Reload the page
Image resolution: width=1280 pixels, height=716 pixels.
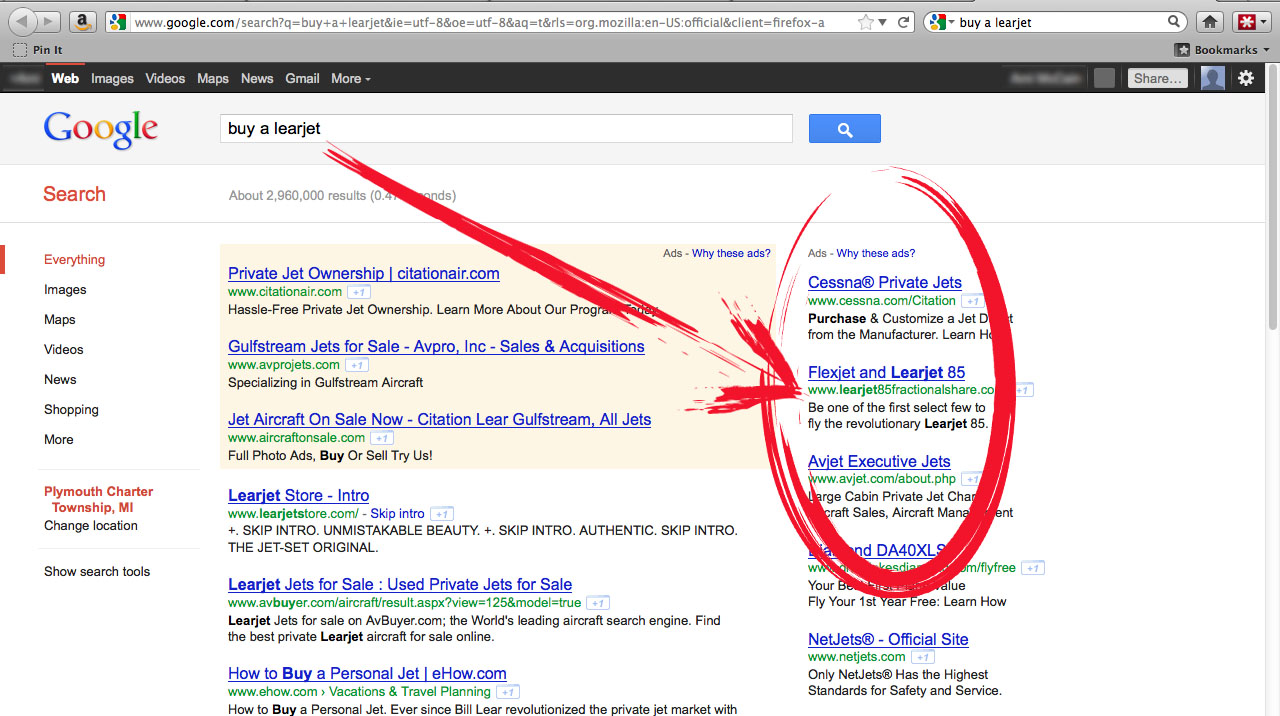point(903,22)
